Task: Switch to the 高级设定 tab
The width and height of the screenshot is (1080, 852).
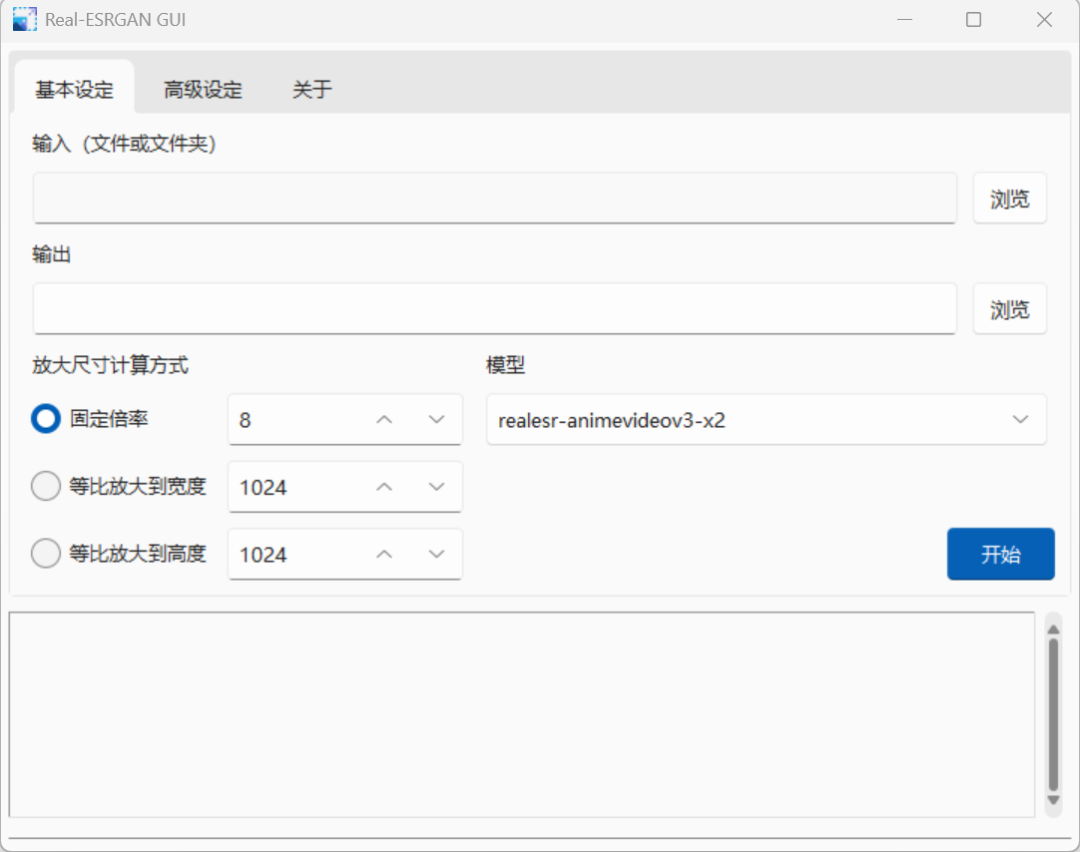Action: tap(202, 89)
